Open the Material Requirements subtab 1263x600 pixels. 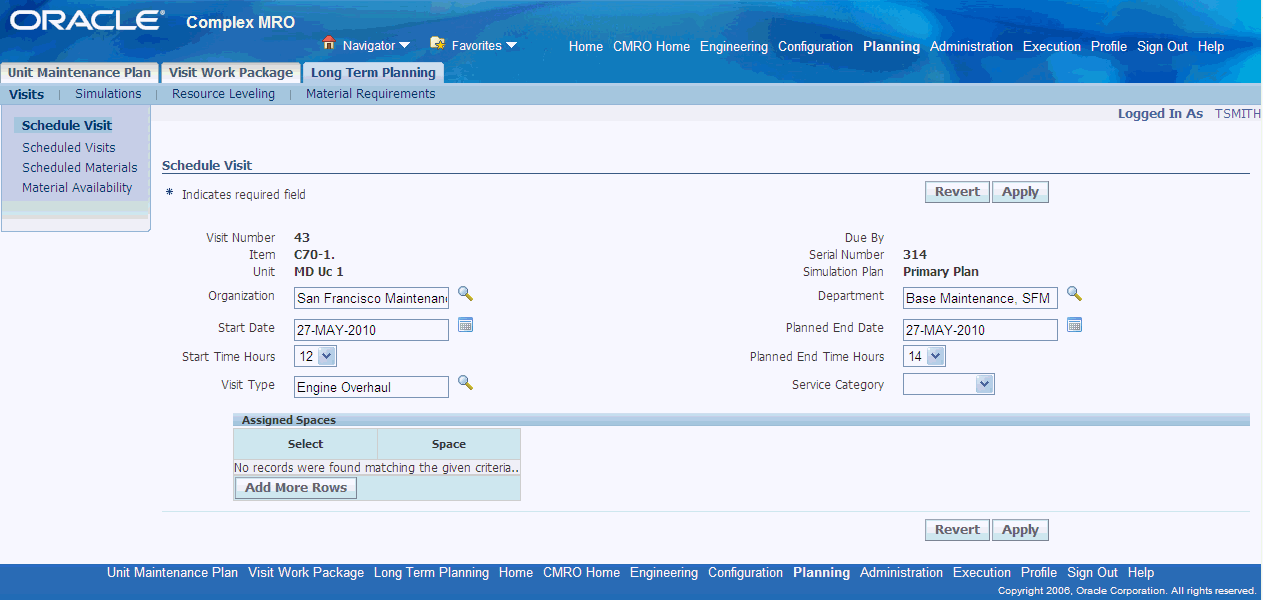(371, 94)
